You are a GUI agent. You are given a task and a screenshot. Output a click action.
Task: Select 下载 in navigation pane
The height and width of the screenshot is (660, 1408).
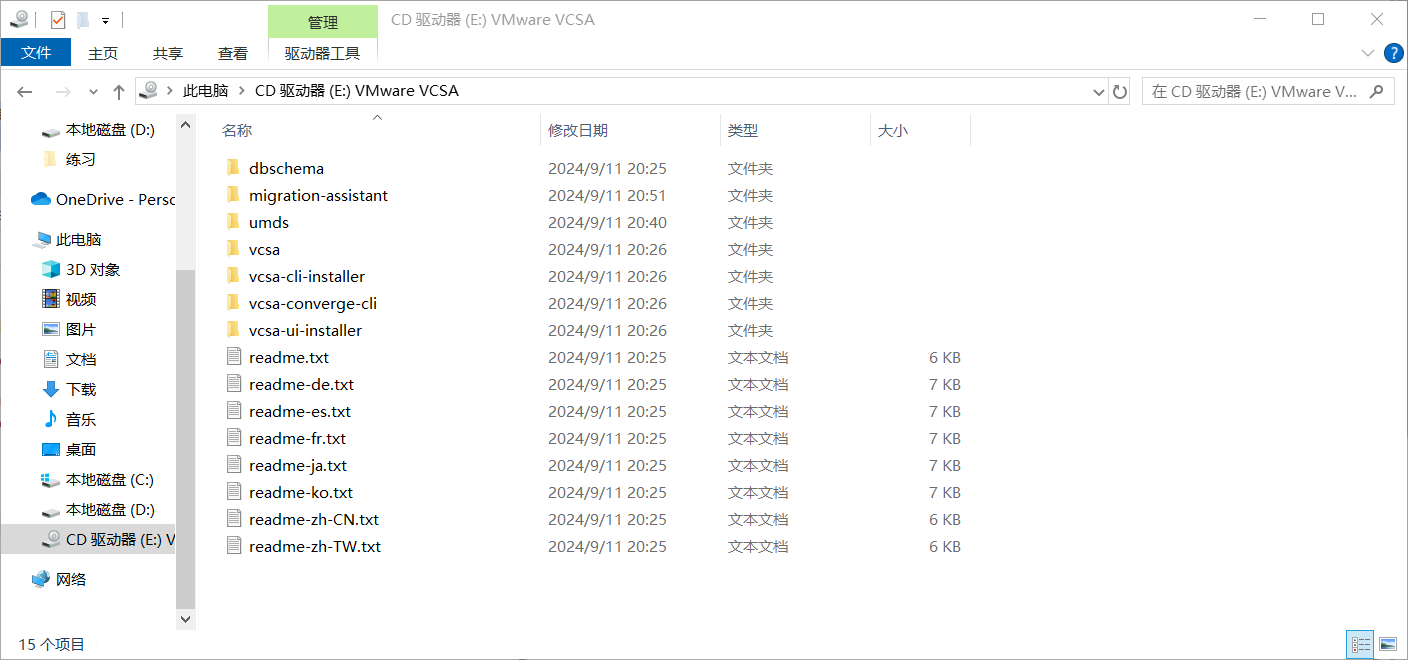point(68,389)
